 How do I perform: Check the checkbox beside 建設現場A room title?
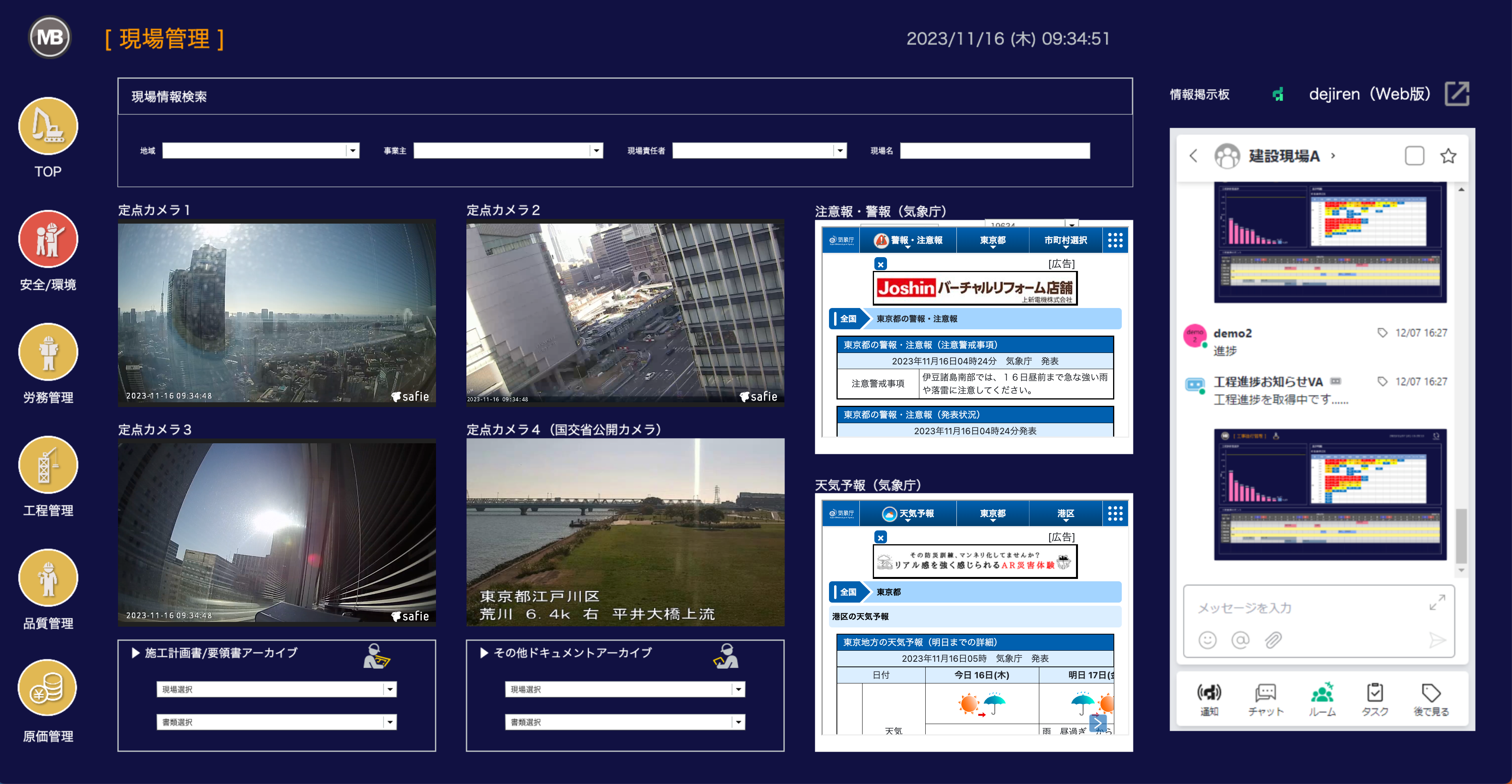pos(1415,155)
